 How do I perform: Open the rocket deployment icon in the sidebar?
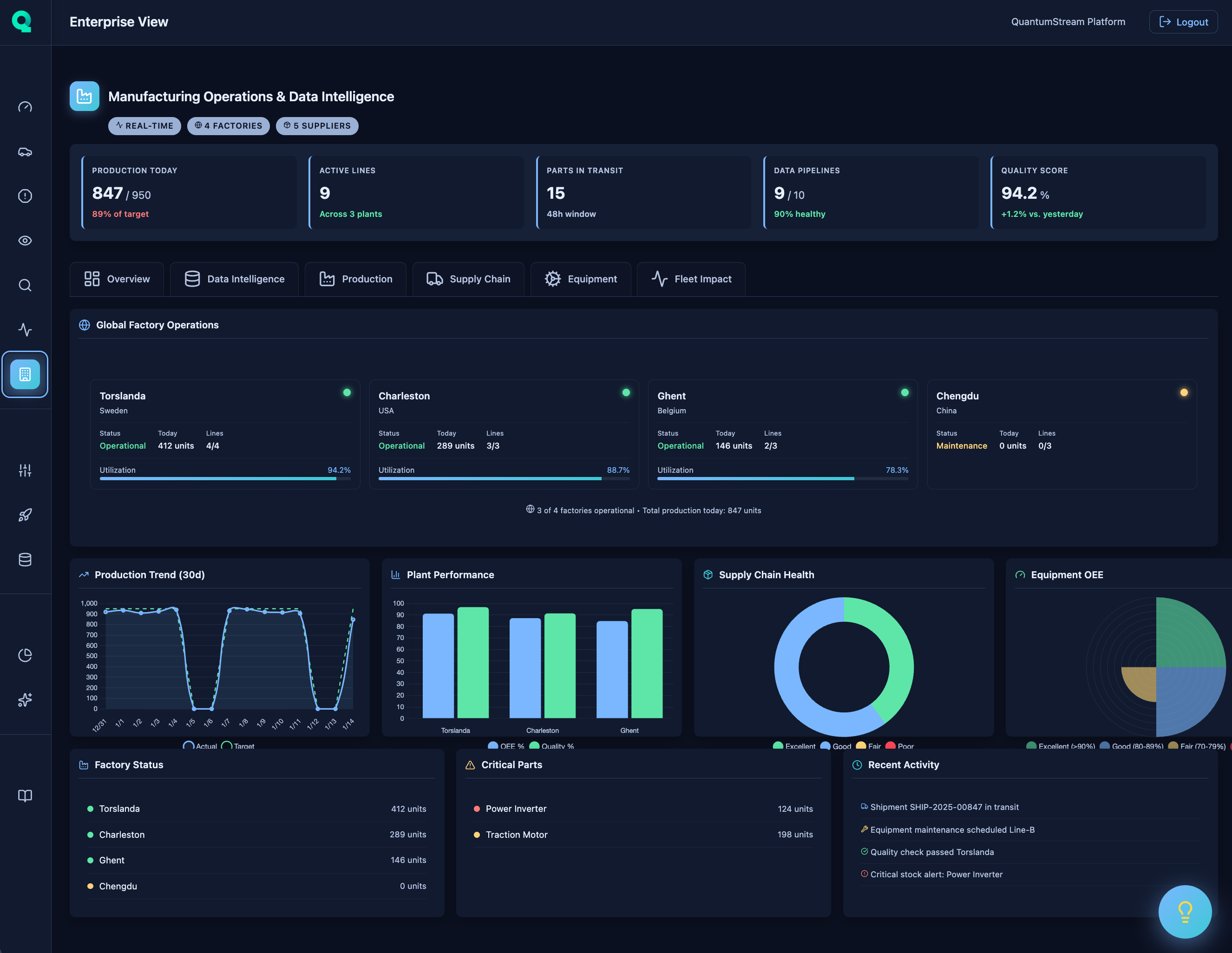point(25,514)
